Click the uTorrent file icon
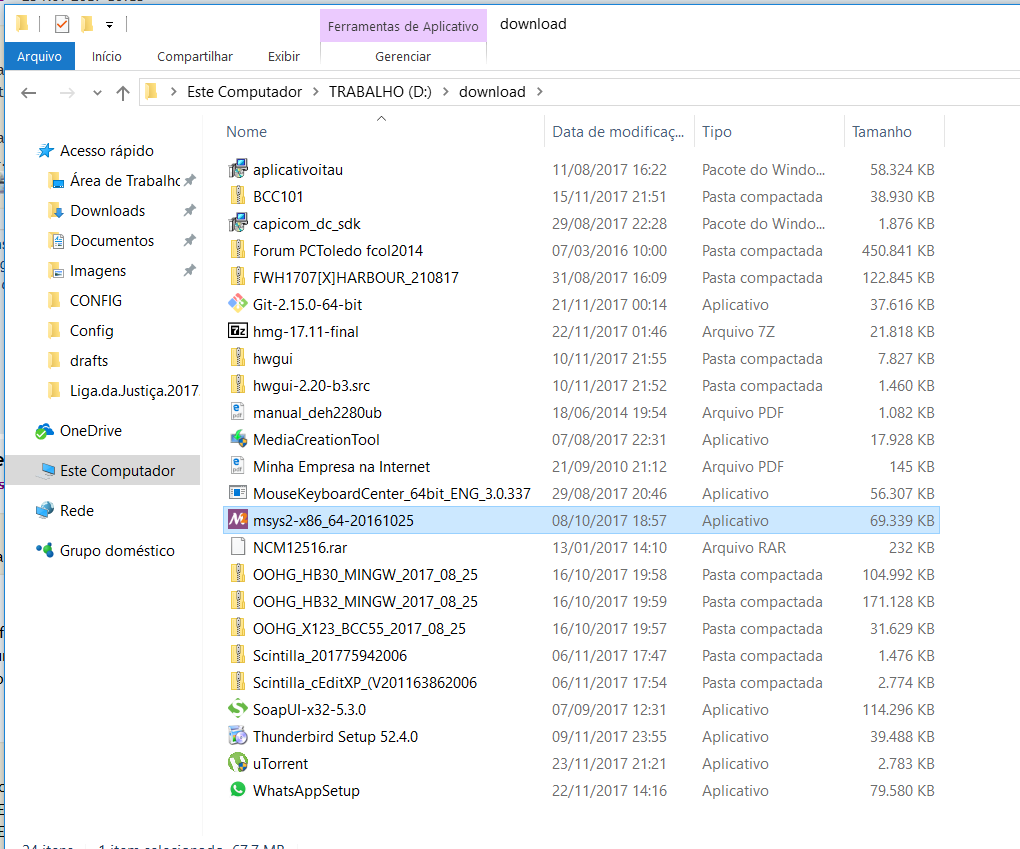The height and width of the screenshot is (849, 1020). click(237, 763)
